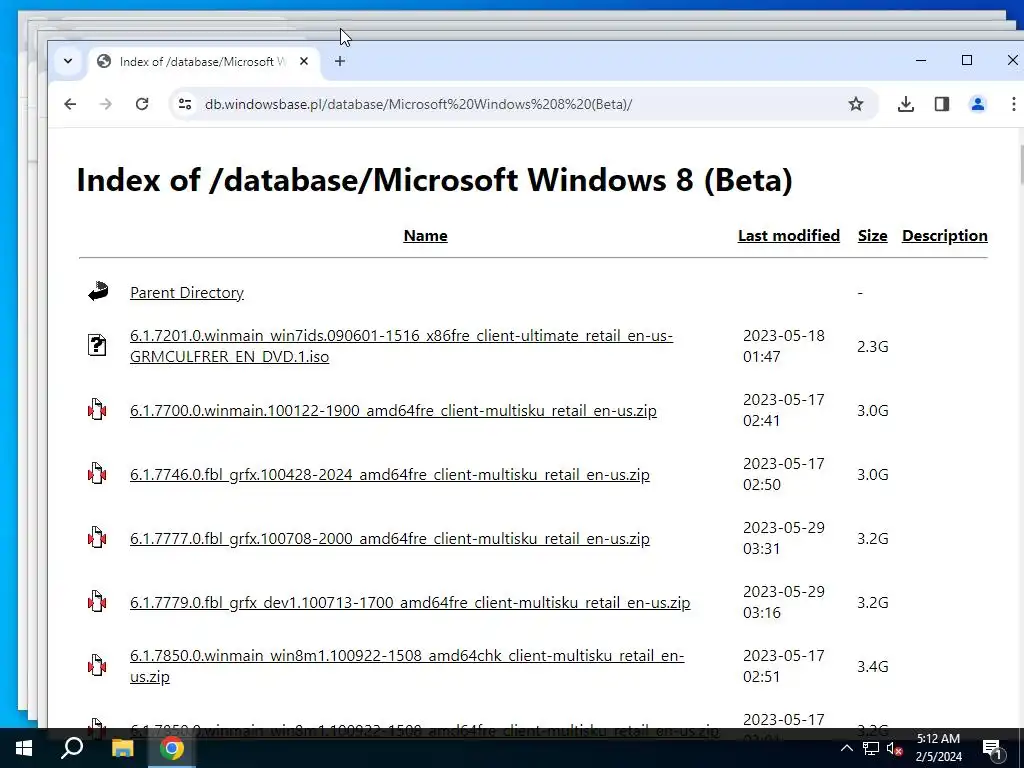This screenshot has width=1024, height=768.
Task: Download 6.1.7777.0.fbl_grfx.100708-2000 zip
Action: tap(390, 538)
